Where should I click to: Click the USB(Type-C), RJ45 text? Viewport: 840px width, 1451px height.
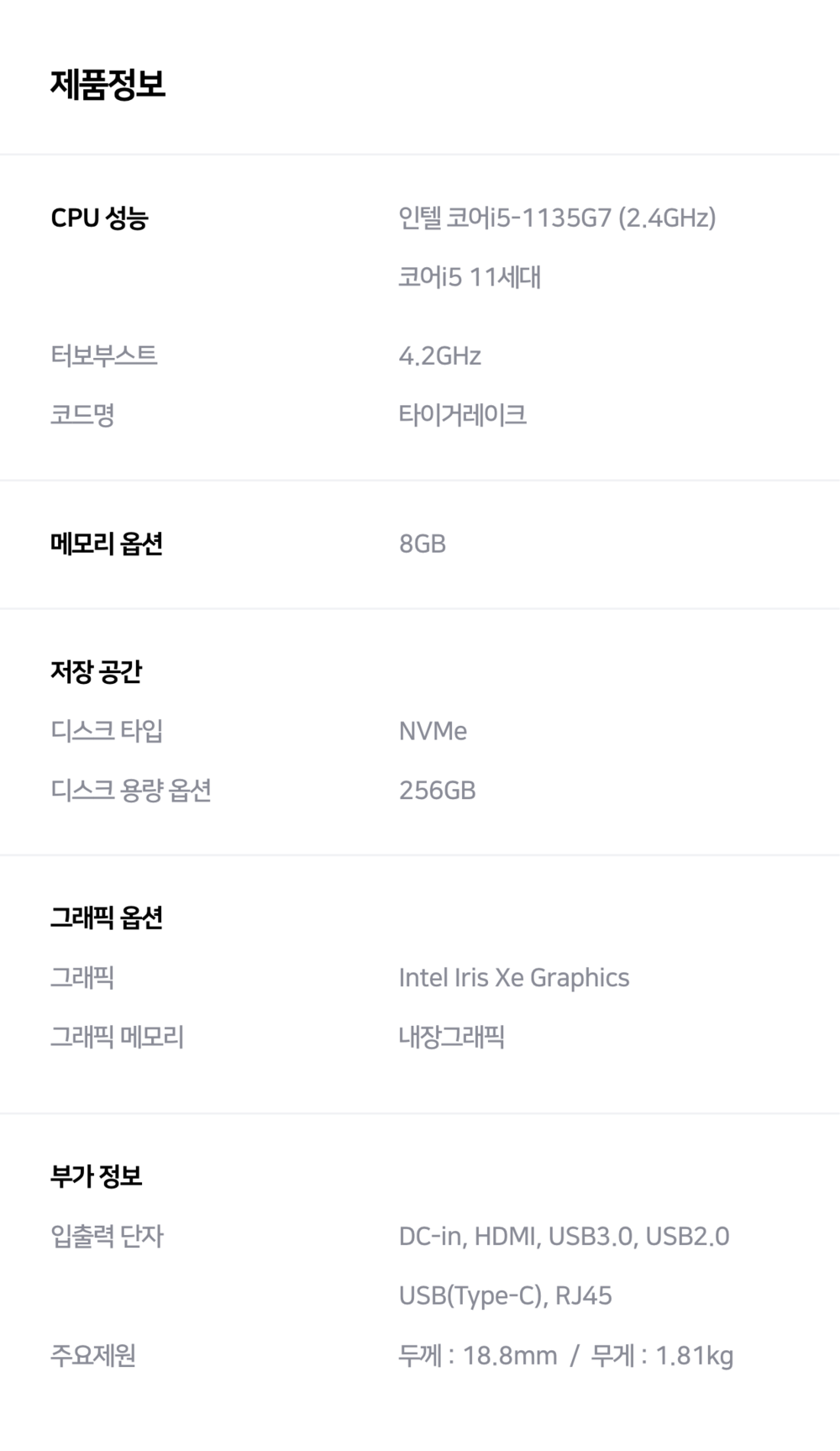click(505, 1296)
